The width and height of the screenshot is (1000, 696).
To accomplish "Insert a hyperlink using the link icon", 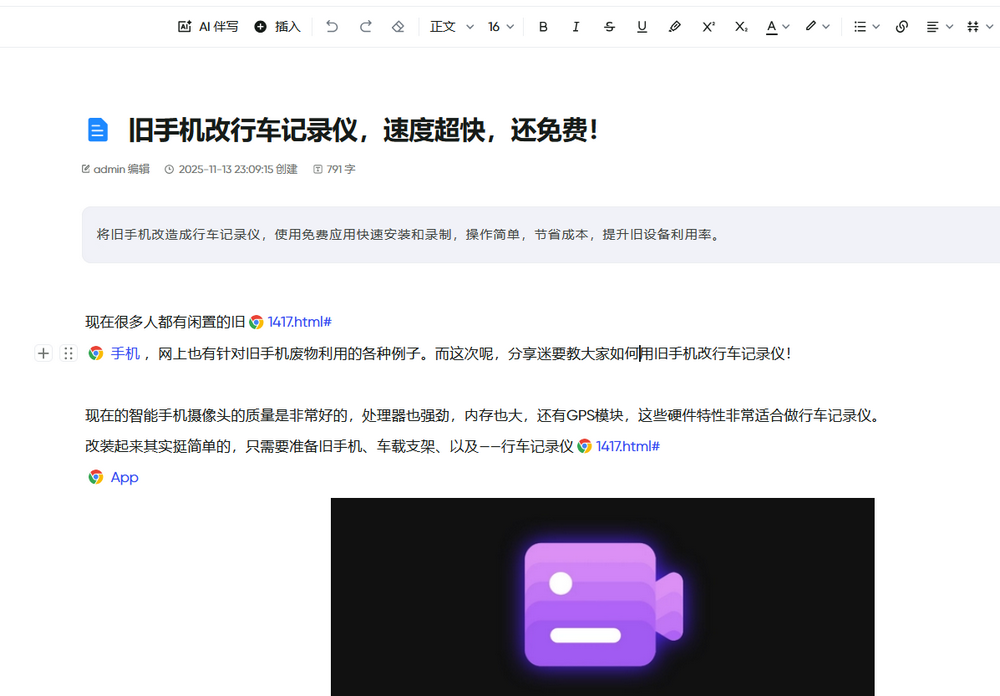I will (x=901, y=27).
